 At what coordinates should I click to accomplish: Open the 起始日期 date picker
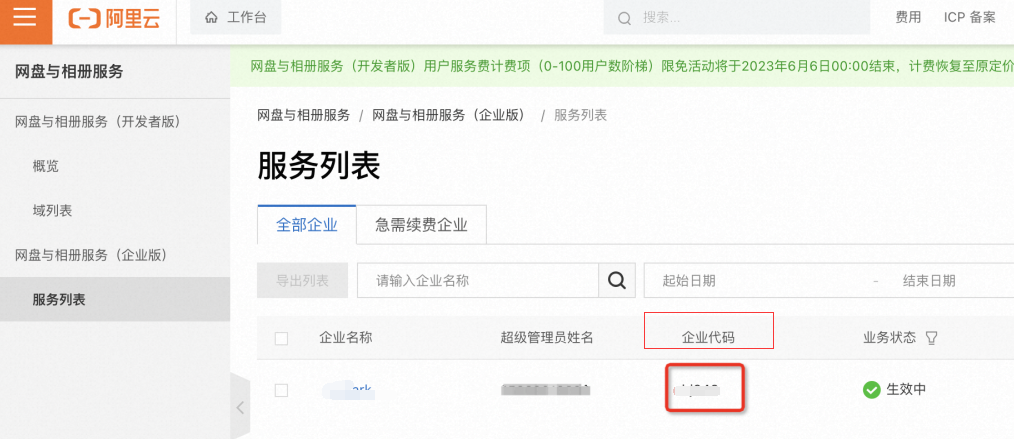689,281
